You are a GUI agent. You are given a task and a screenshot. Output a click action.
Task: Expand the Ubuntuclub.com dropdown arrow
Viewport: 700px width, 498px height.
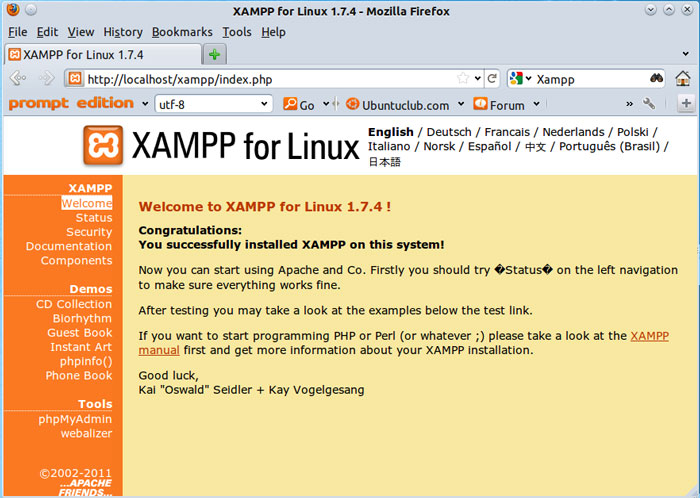point(461,104)
